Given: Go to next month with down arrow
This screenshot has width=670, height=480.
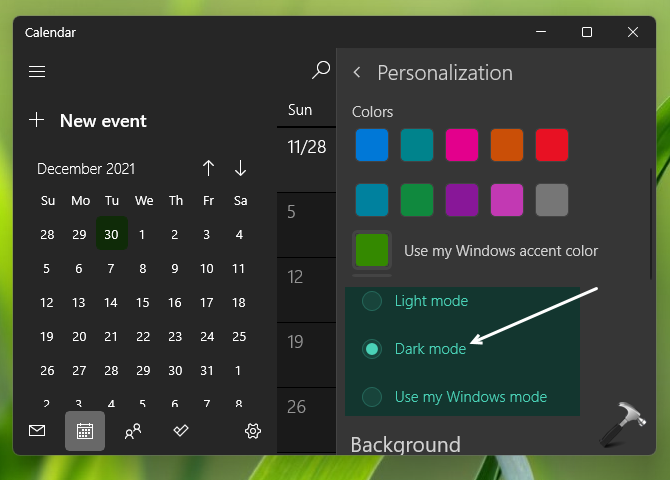Looking at the screenshot, I should coord(240,168).
